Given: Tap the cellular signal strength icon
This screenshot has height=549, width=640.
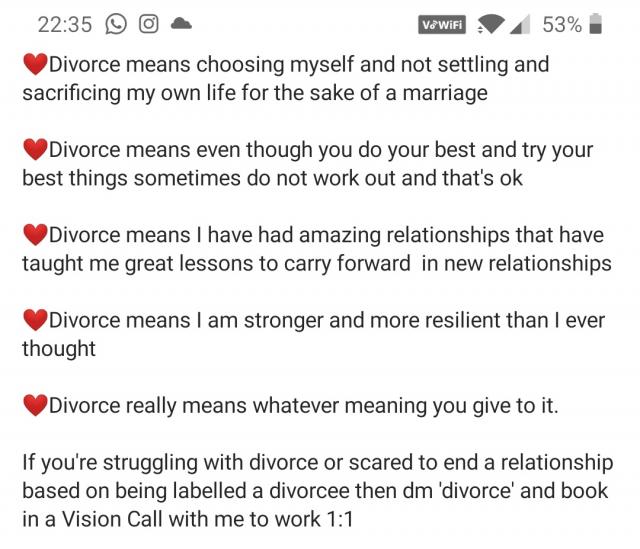Looking at the screenshot, I should 520,24.
